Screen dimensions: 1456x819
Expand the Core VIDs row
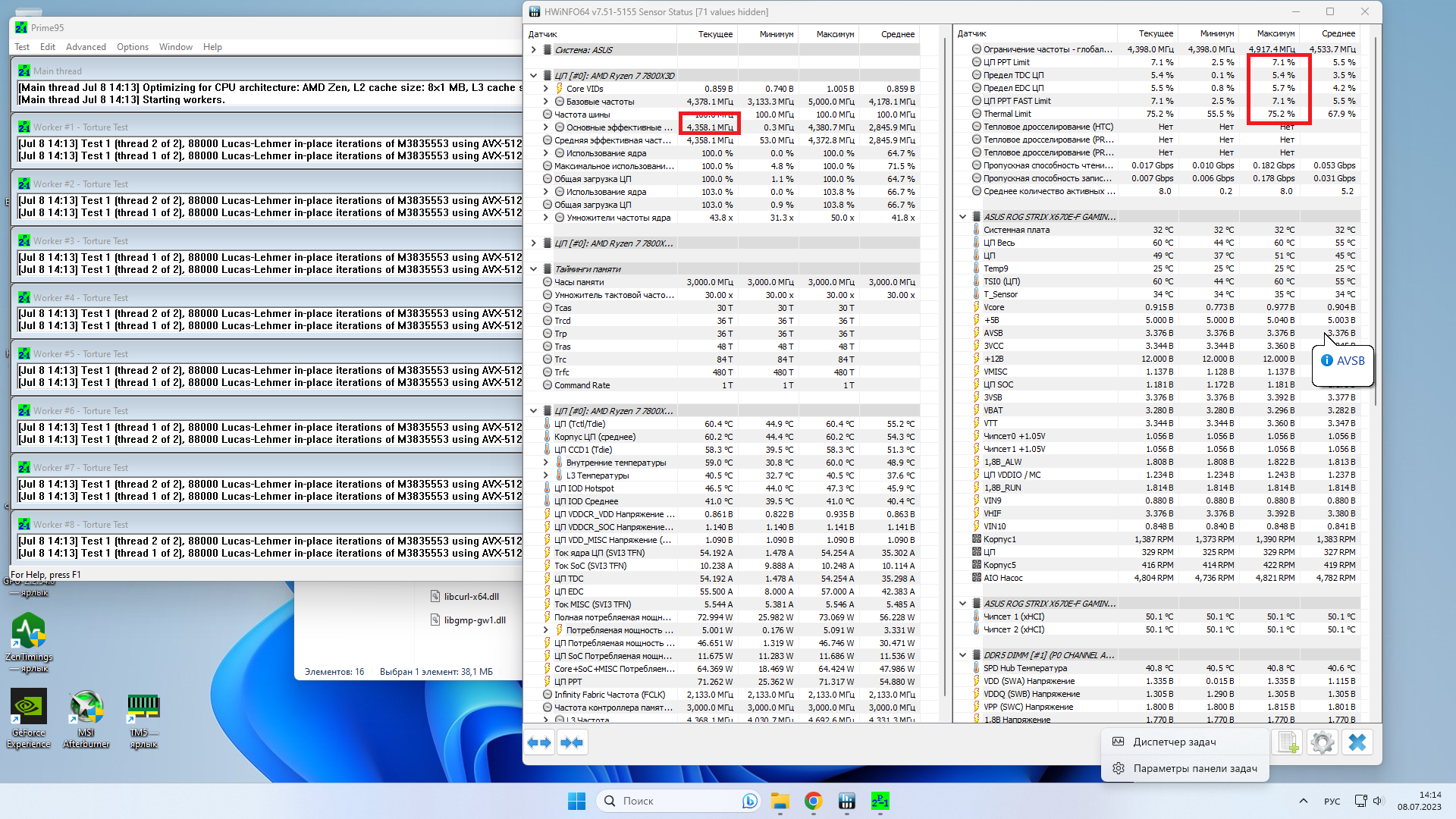click(545, 89)
